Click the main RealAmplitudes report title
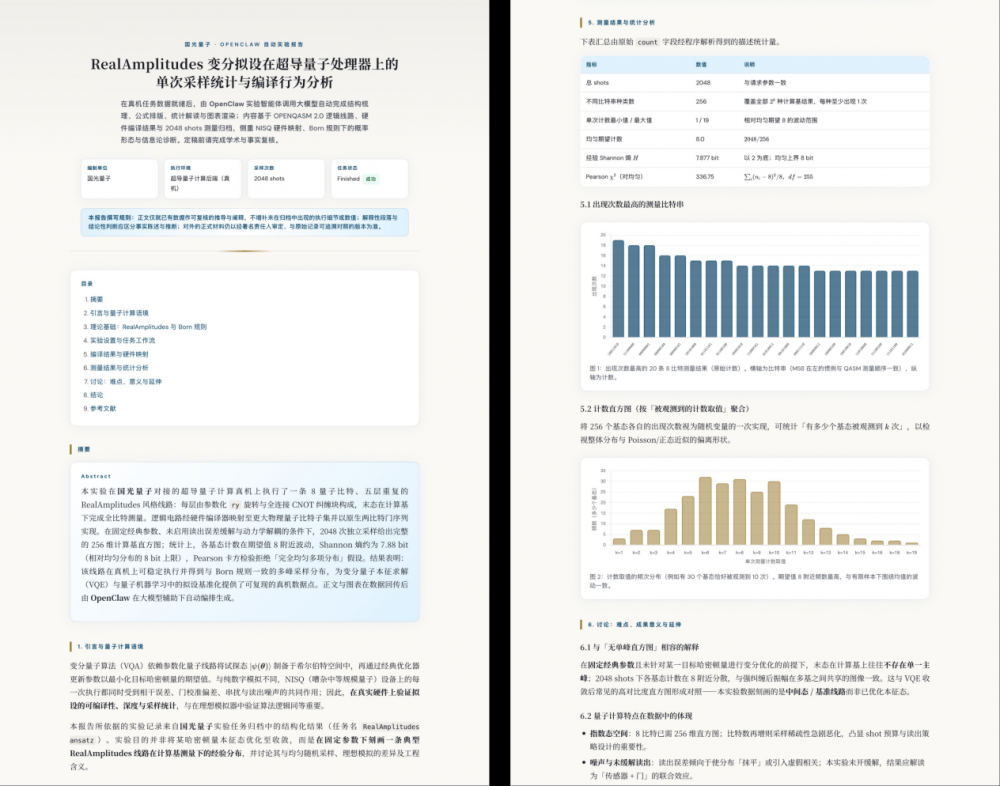 pyautogui.click(x=245, y=74)
